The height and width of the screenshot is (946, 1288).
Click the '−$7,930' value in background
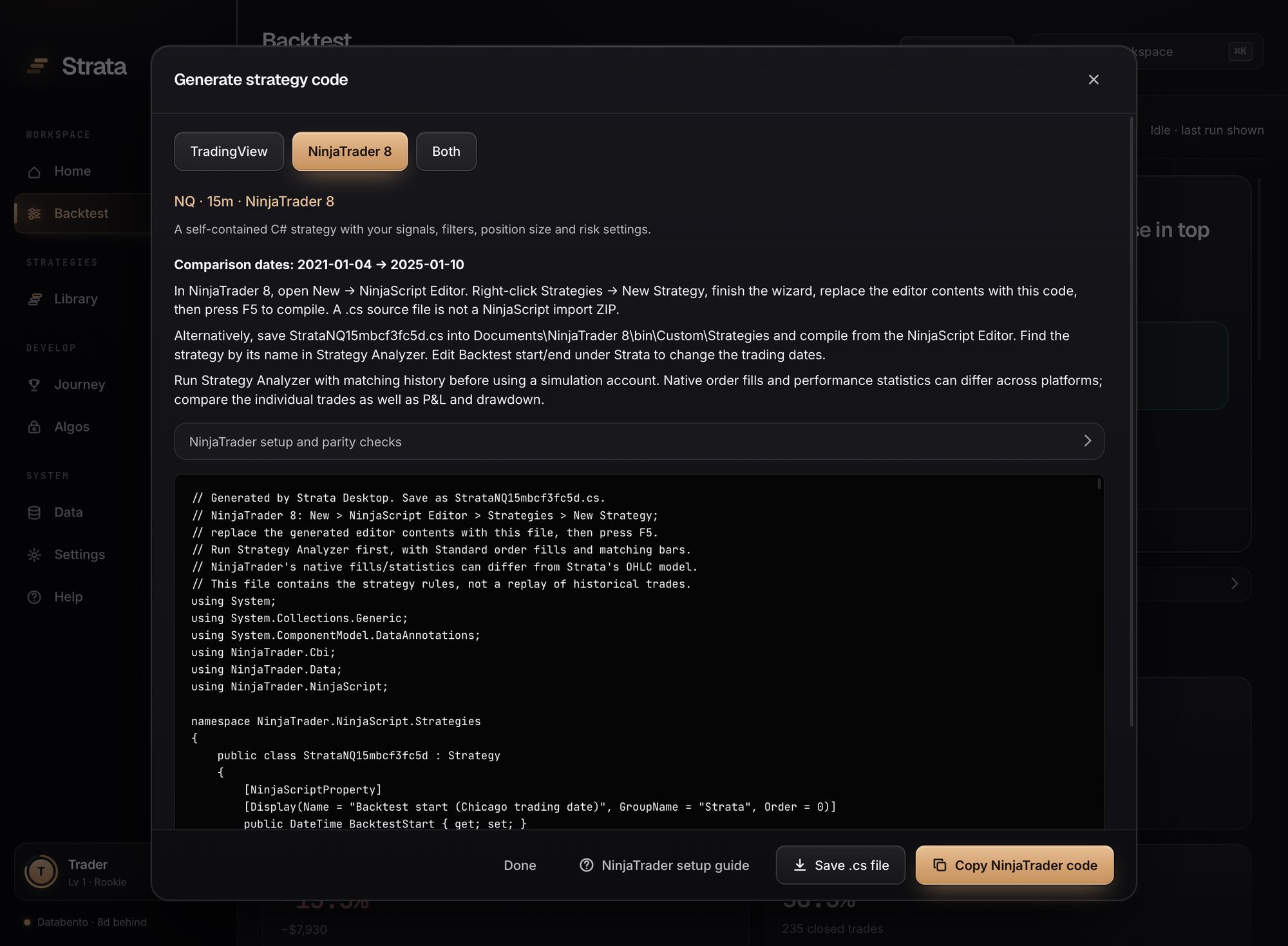coord(304,930)
